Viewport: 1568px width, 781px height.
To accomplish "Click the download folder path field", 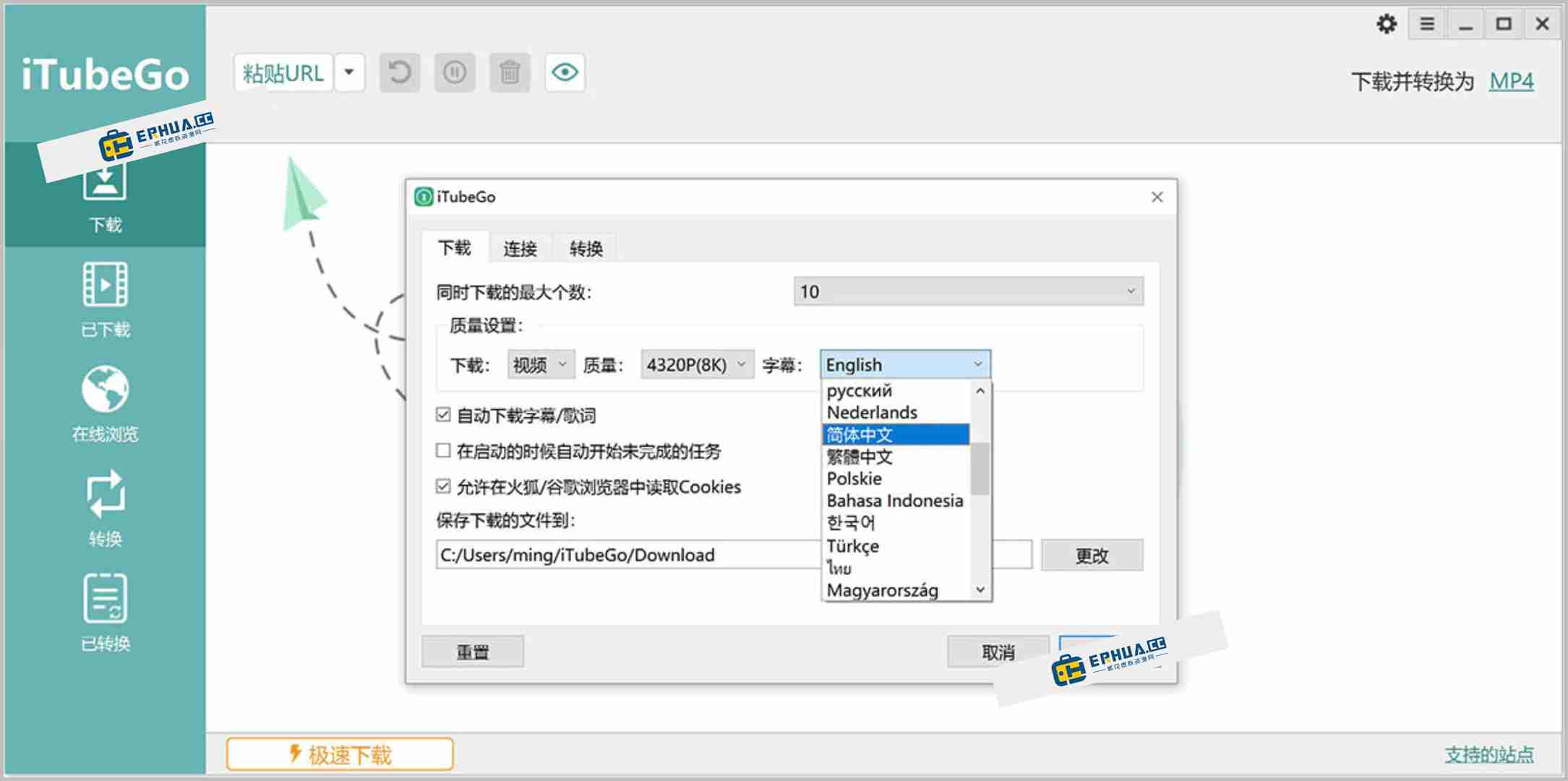I will [x=734, y=555].
